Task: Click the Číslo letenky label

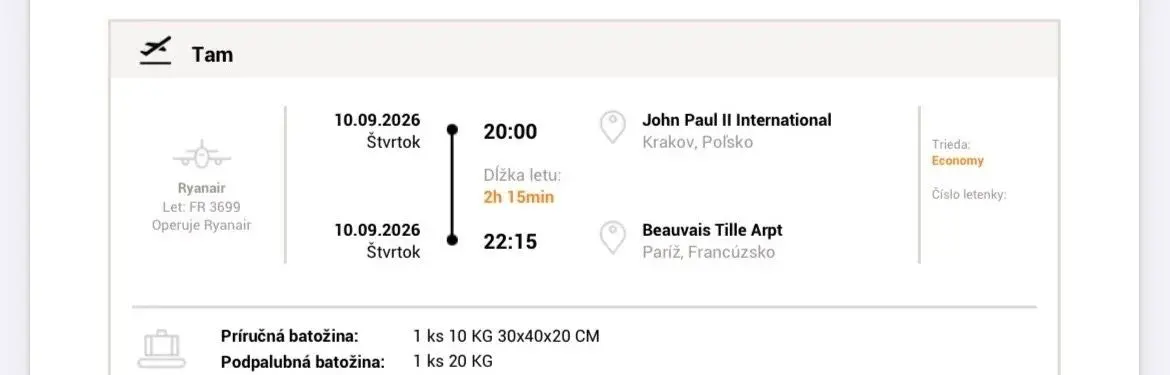Action: tap(969, 195)
